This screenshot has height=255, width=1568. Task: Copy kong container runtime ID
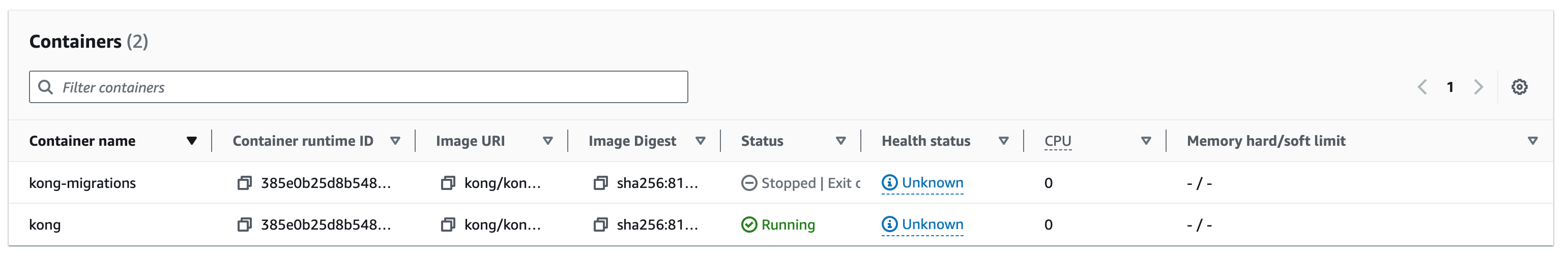coord(244,225)
